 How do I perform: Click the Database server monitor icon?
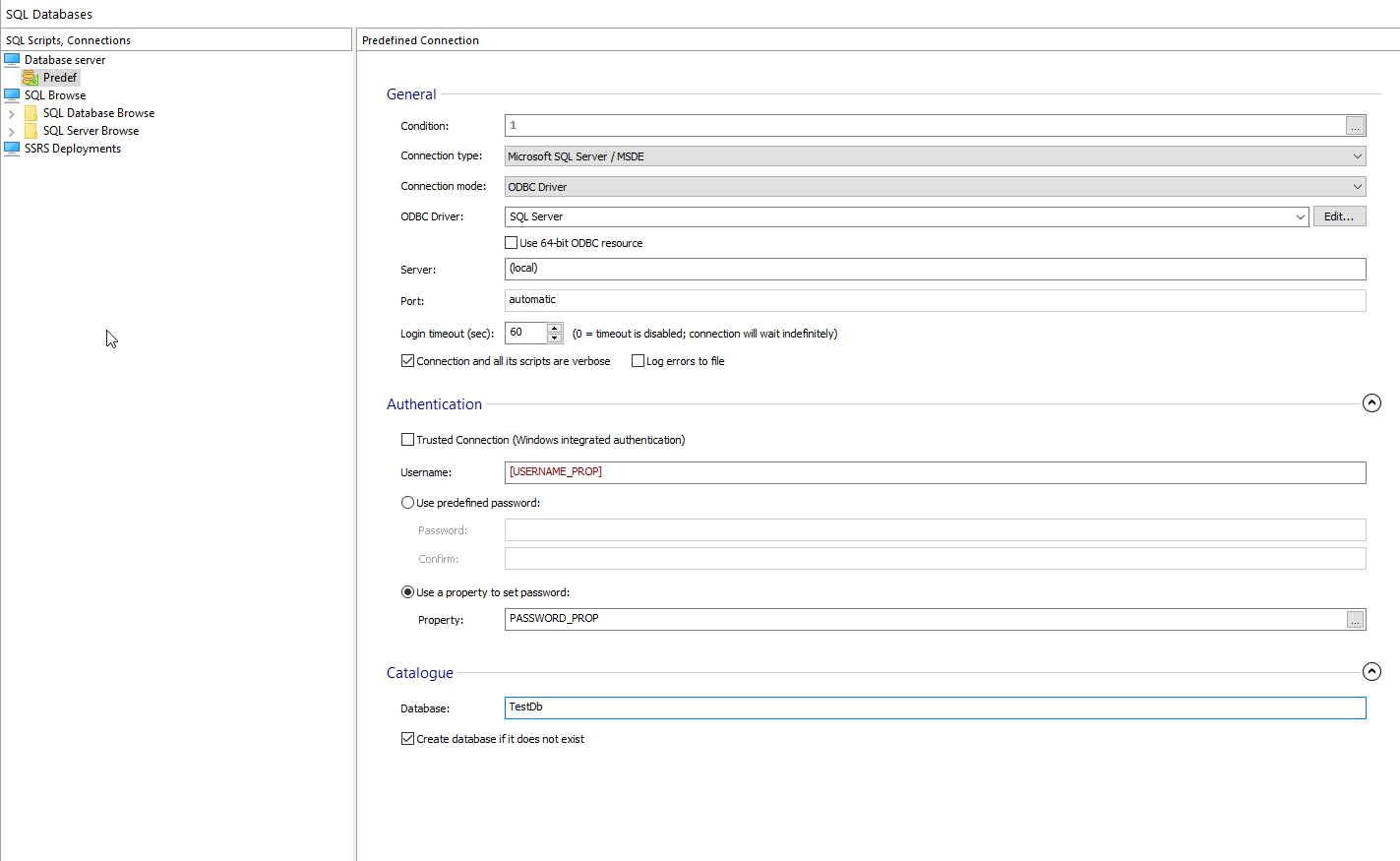12,60
